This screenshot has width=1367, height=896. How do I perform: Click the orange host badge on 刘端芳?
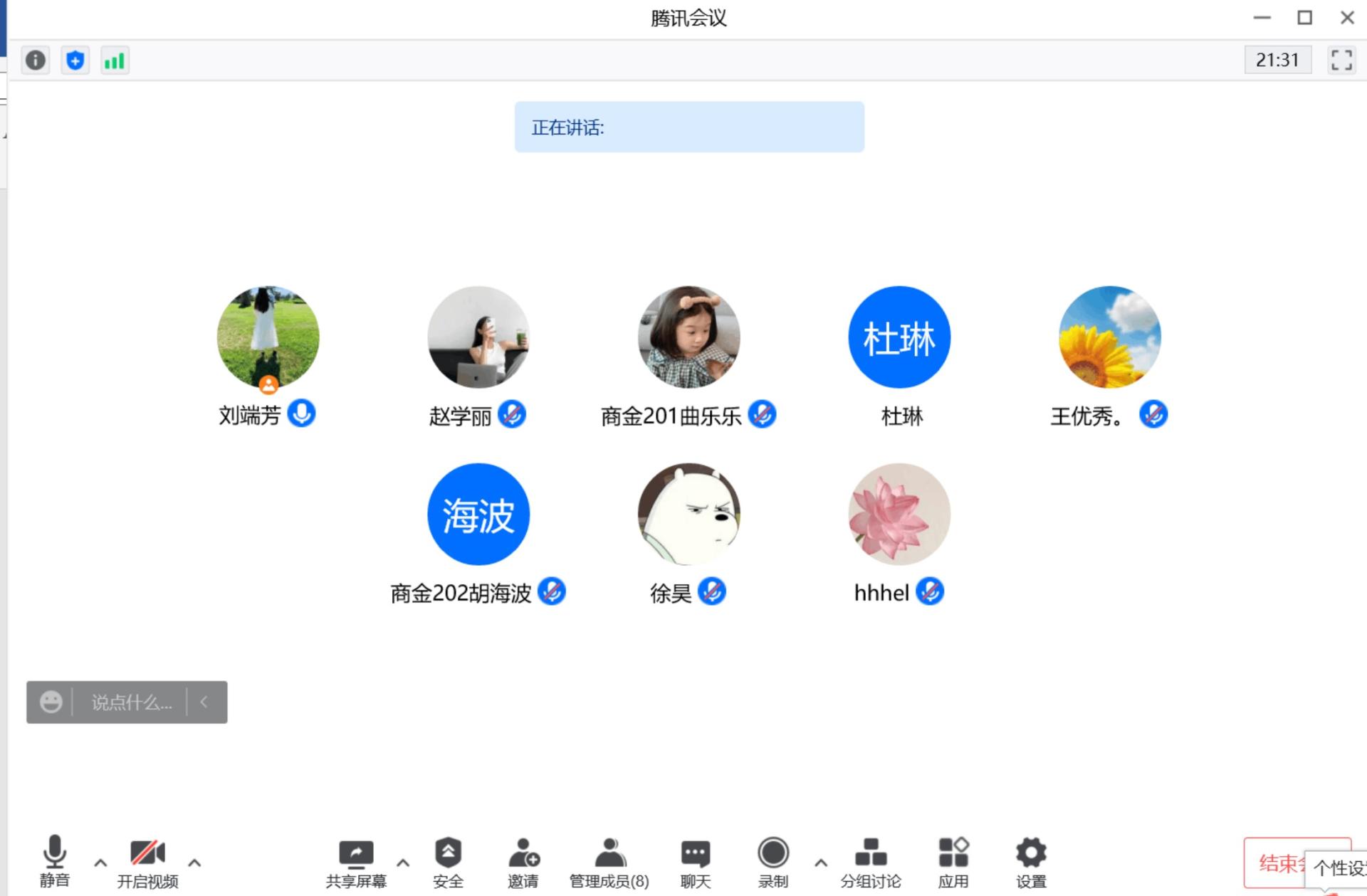268,385
